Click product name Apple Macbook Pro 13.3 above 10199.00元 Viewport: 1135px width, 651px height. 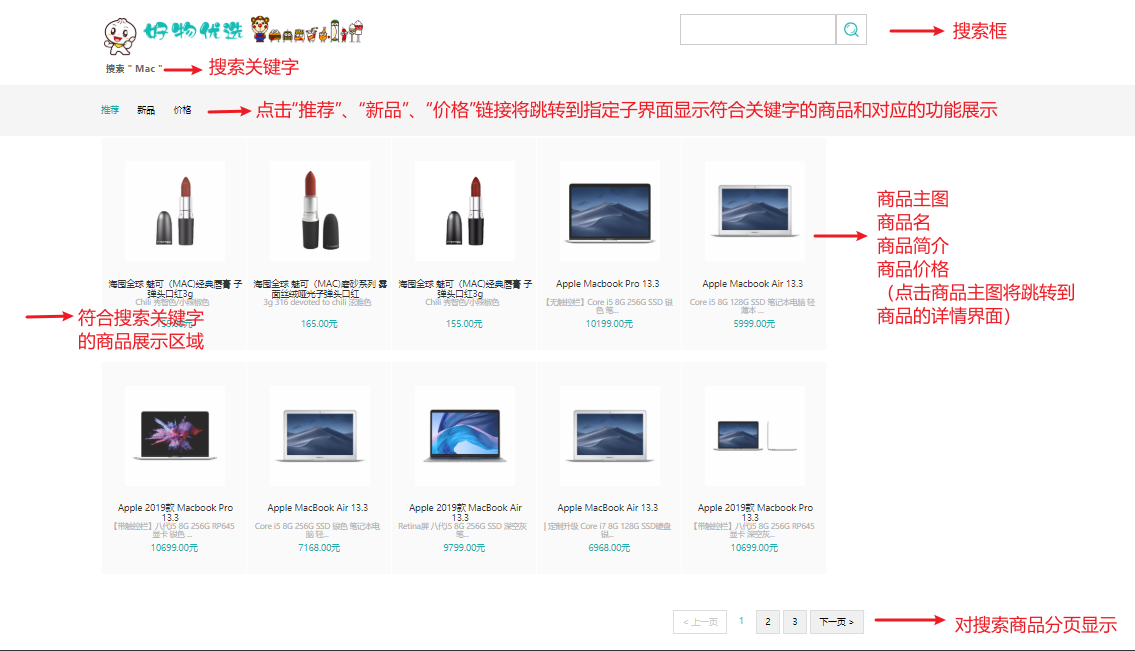click(608, 284)
